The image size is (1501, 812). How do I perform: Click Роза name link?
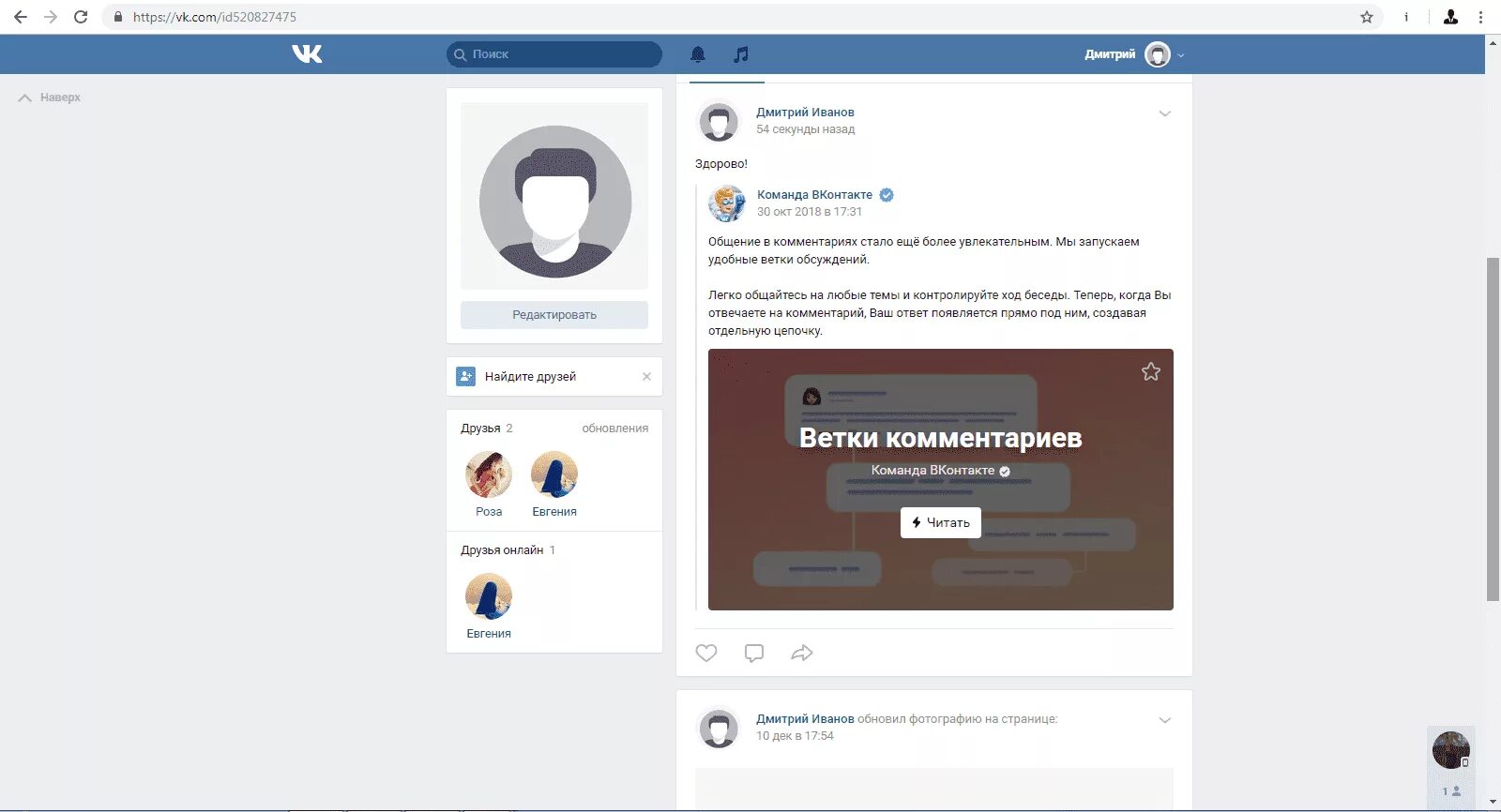pos(489,512)
